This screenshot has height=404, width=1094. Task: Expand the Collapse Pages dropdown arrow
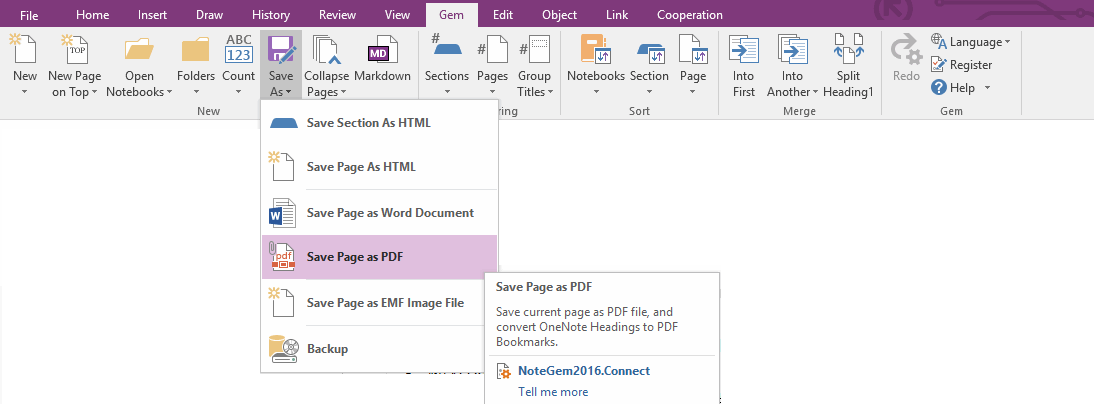(x=342, y=92)
